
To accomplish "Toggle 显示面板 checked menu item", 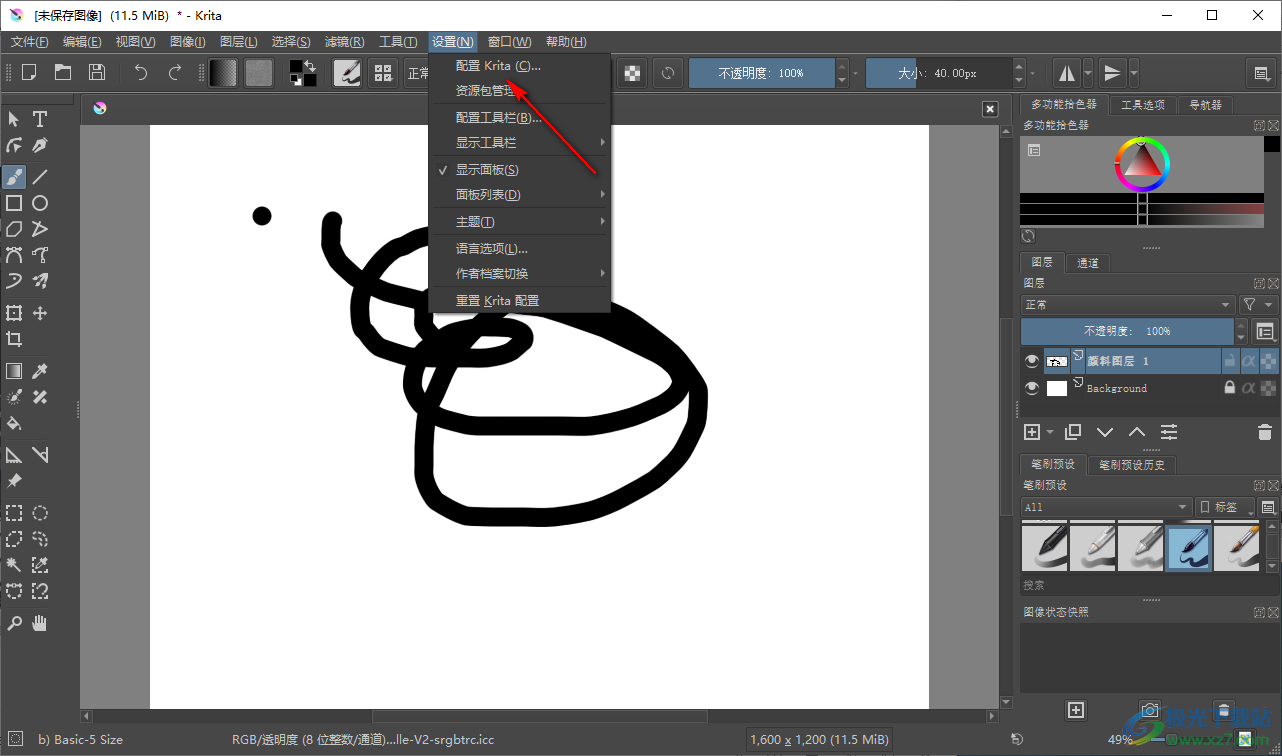I will tap(519, 170).
